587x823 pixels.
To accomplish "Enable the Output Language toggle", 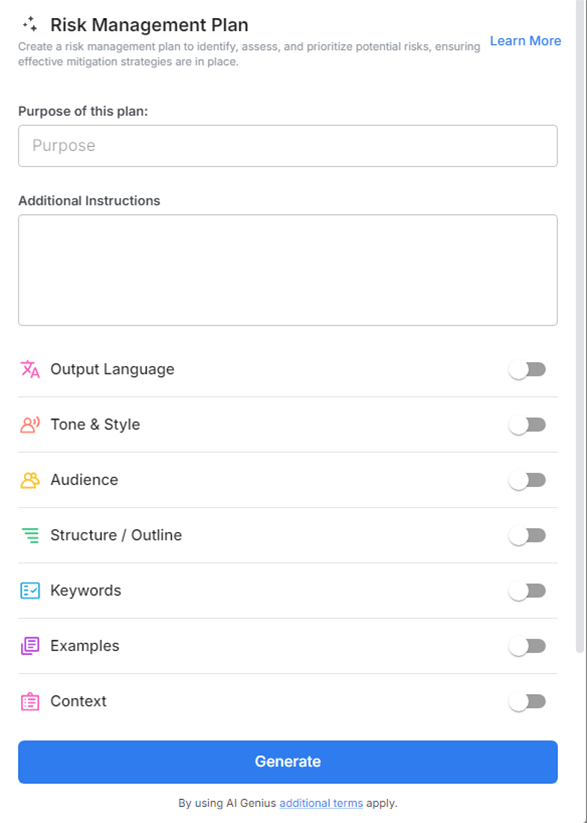I will tap(527, 369).
